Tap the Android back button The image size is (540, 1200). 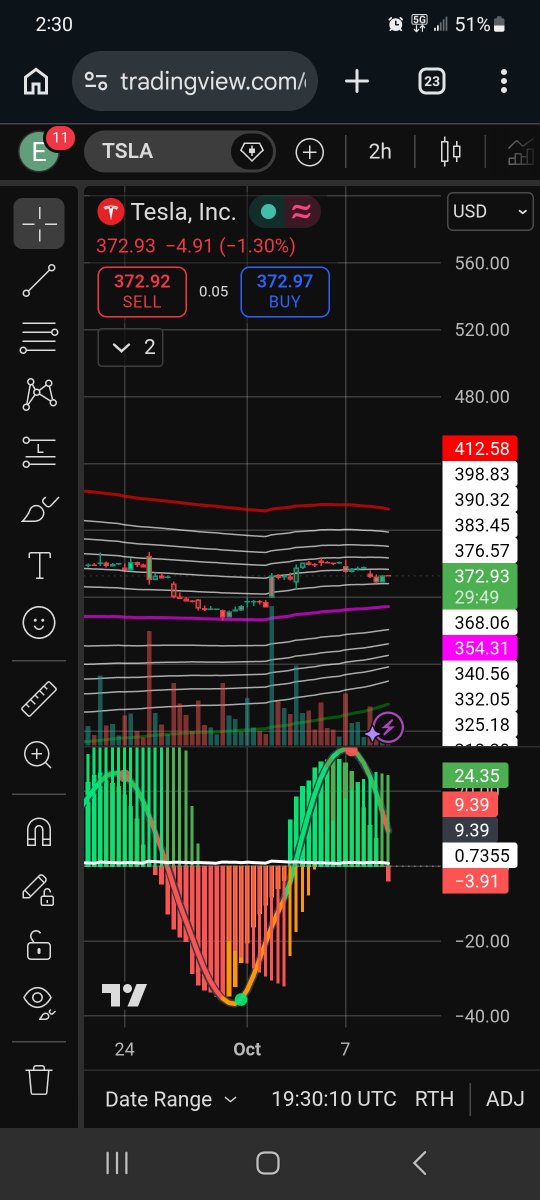coord(420,1162)
